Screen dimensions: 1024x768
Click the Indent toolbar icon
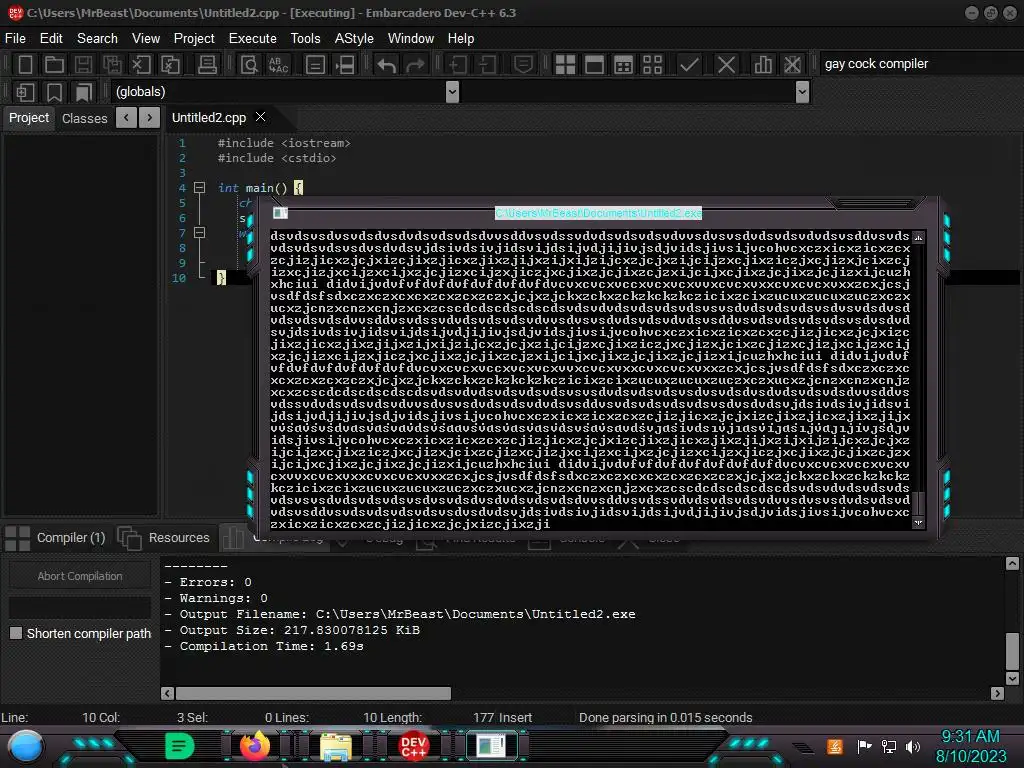[x=458, y=65]
